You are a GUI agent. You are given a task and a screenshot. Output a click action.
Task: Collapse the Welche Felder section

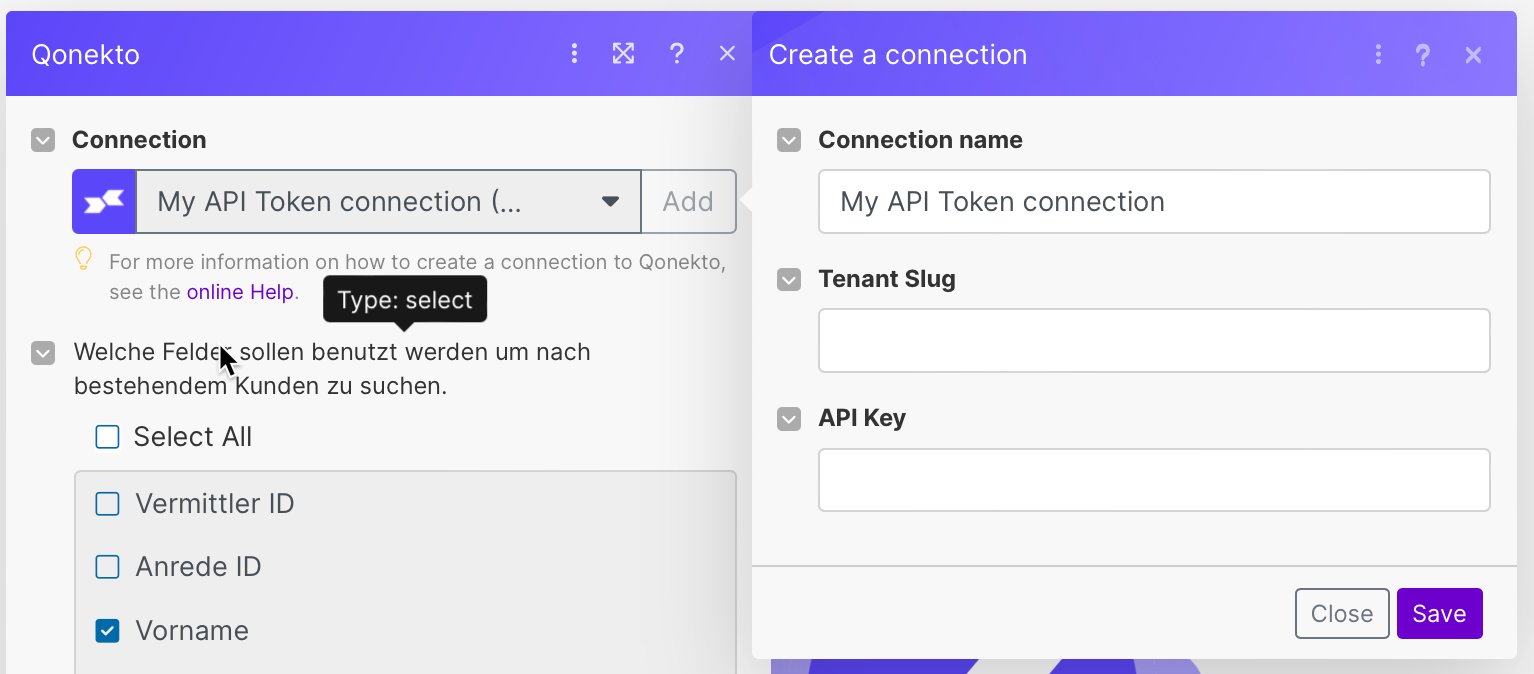[x=43, y=353]
